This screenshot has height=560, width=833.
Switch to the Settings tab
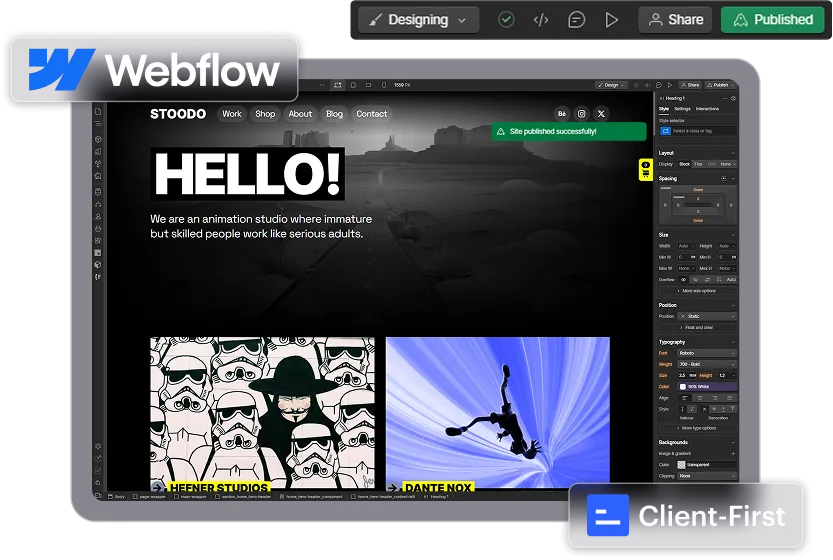coord(682,109)
